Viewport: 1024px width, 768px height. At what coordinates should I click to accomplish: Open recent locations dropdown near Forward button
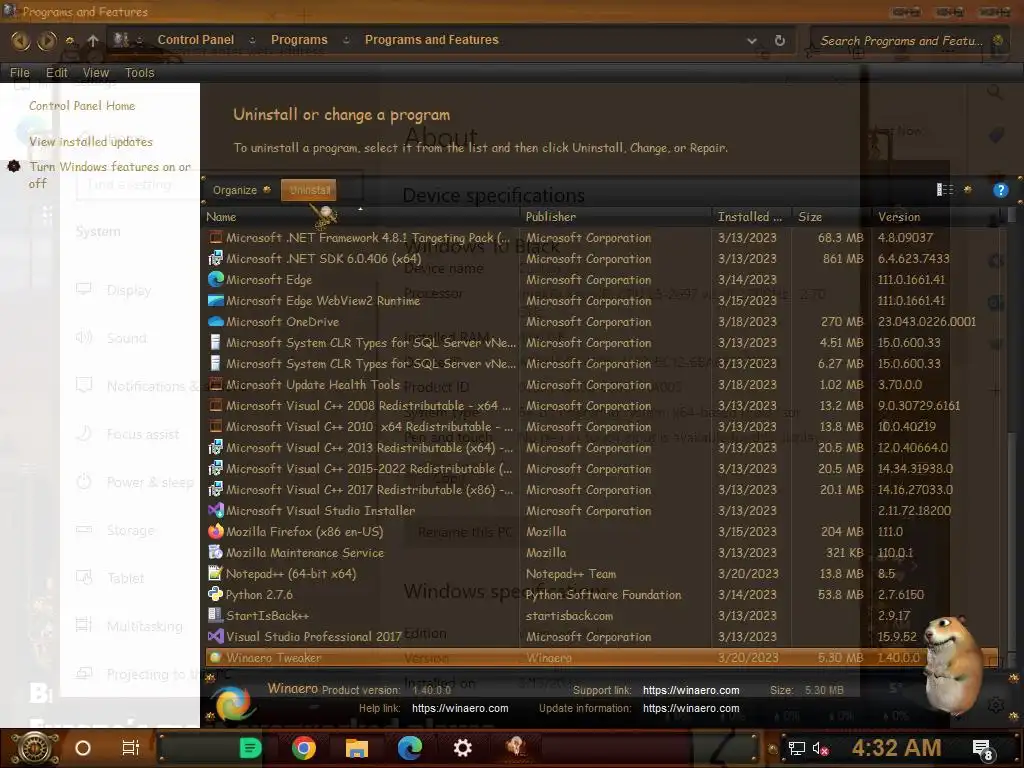(70, 40)
